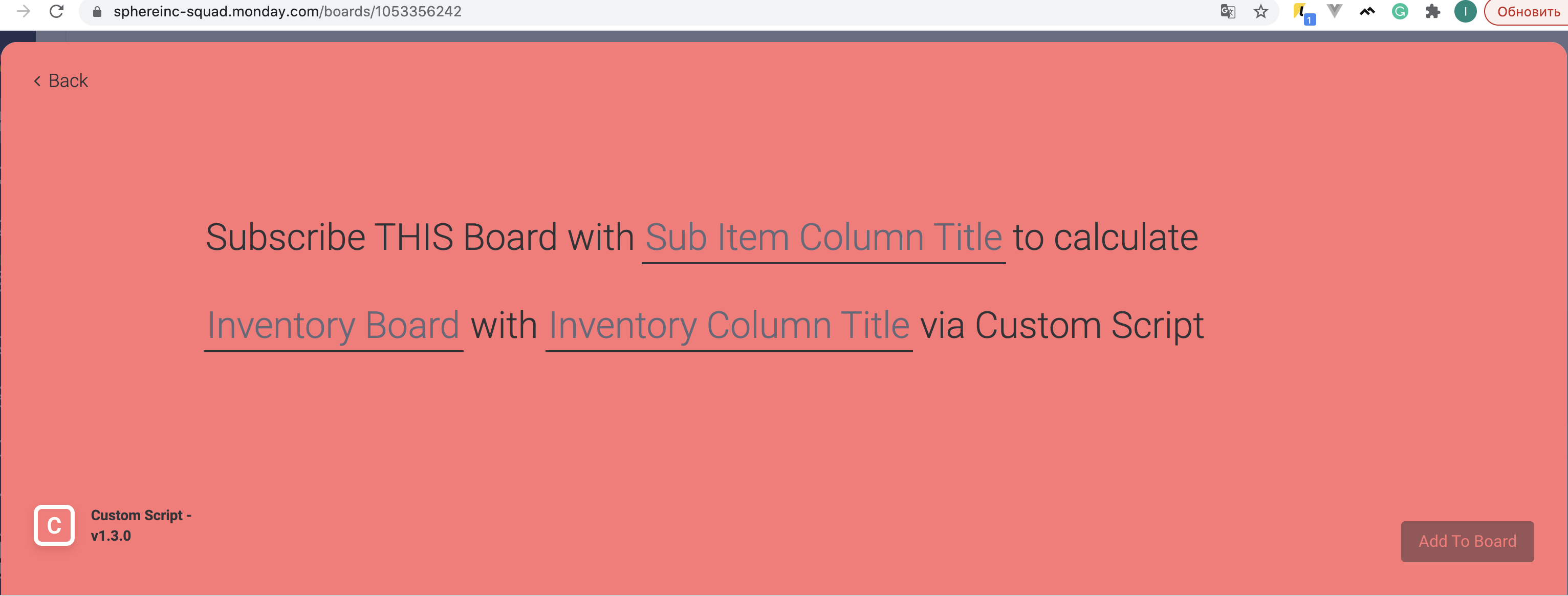The width and height of the screenshot is (1568, 596).
Task: Click the Custom Script - v1.3.0 label
Action: pos(141,525)
